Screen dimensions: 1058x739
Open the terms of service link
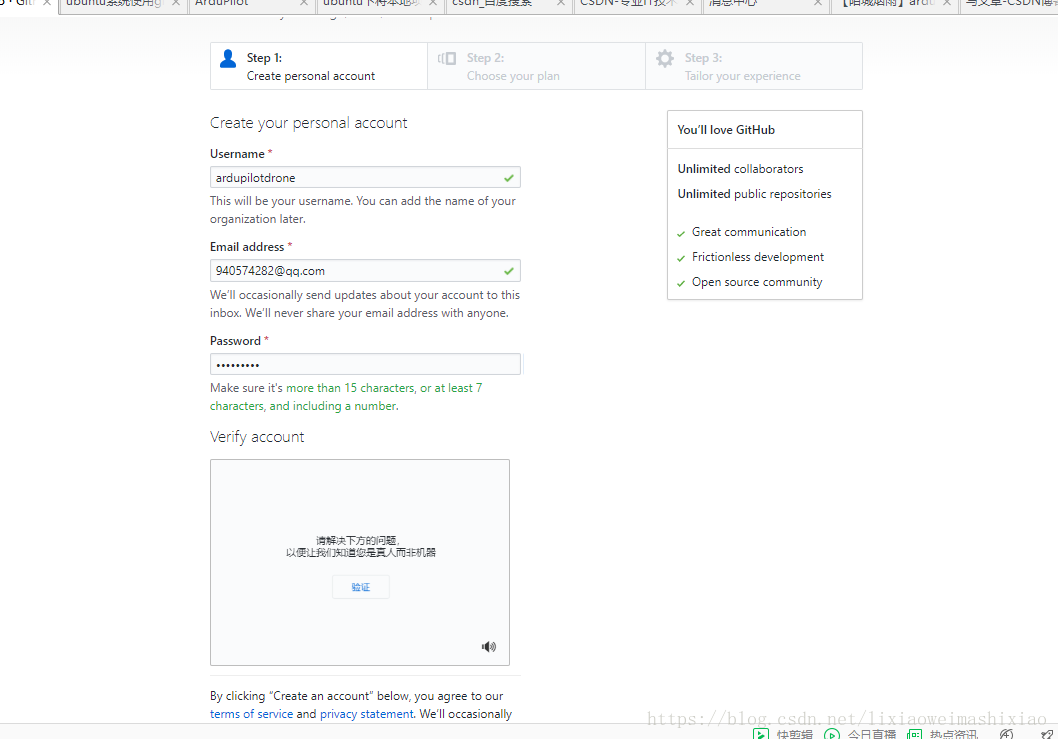[x=252, y=714]
